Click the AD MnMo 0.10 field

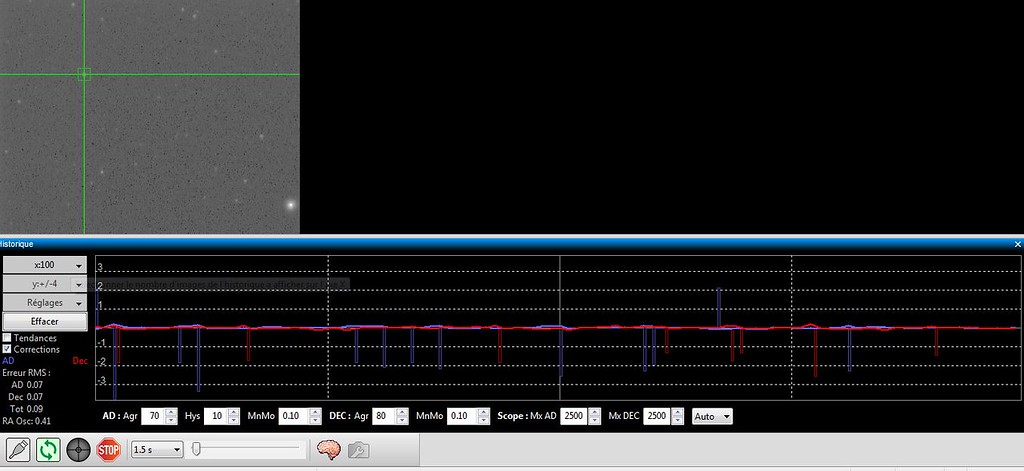(294, 416)
